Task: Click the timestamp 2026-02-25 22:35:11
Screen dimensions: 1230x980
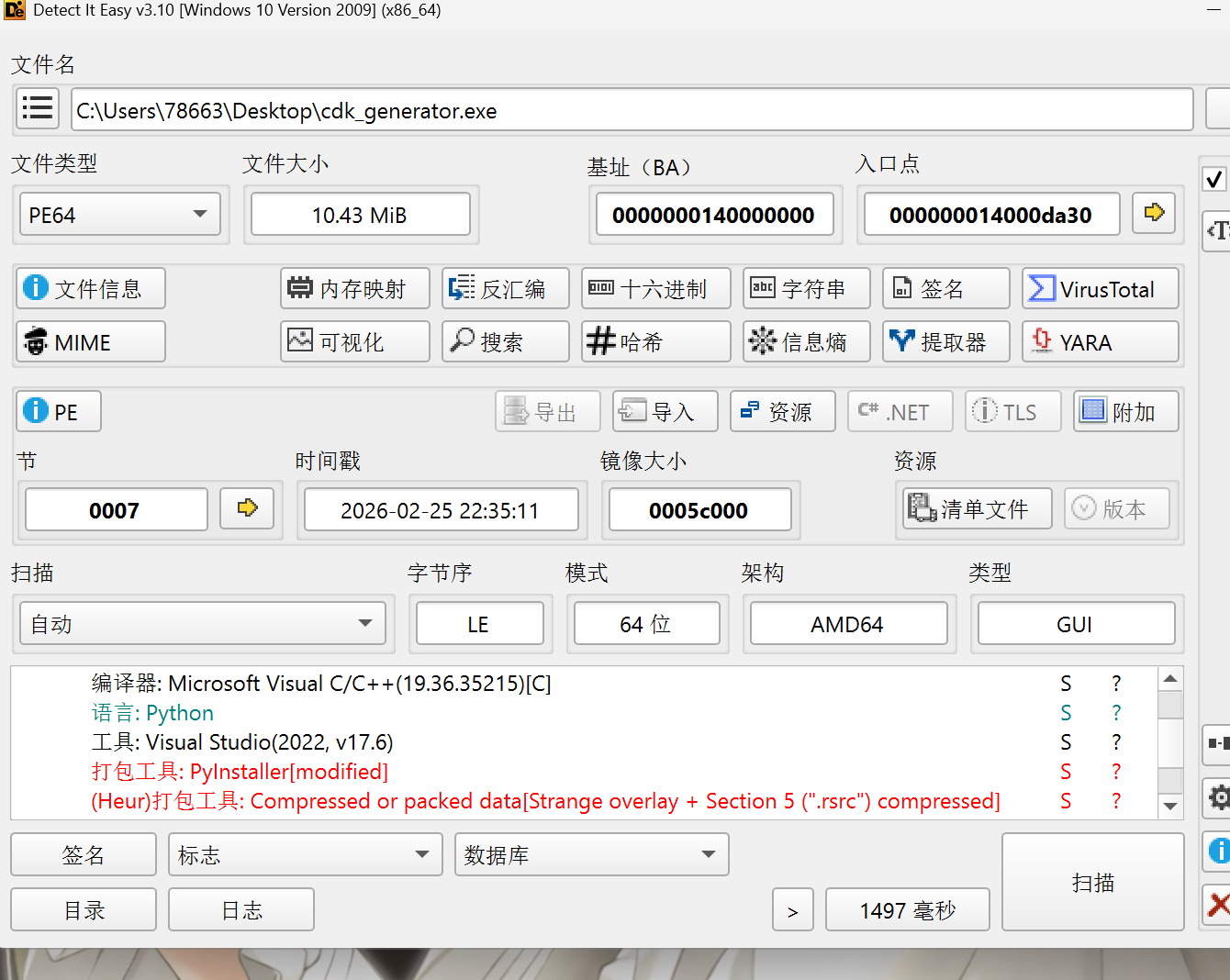Action: [441, 509]
